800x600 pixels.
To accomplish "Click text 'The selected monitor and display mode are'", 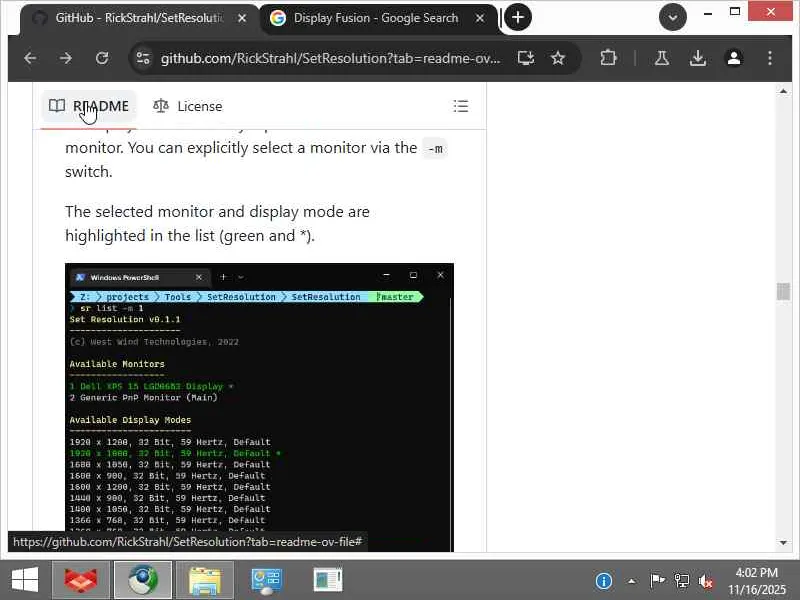I will coord(217,211).
